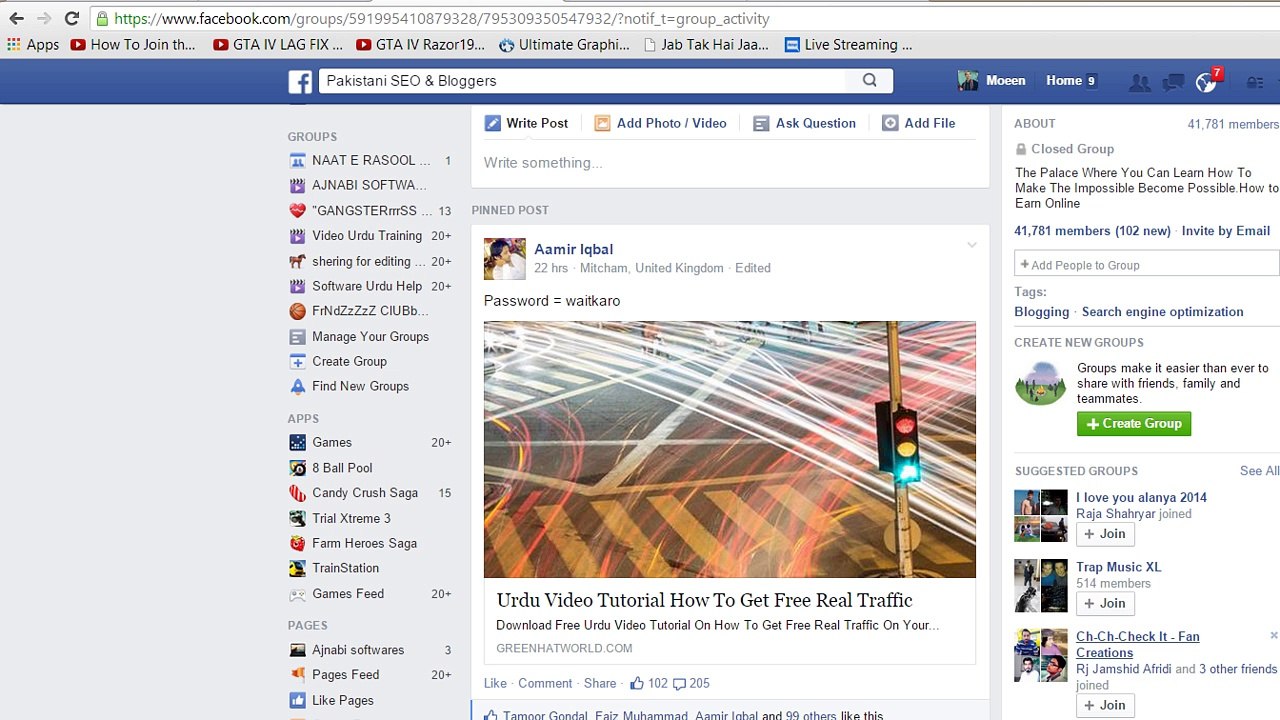1280x720 pixels.
Task: Open Video Urdu Training group
Action: coord(367,236)
